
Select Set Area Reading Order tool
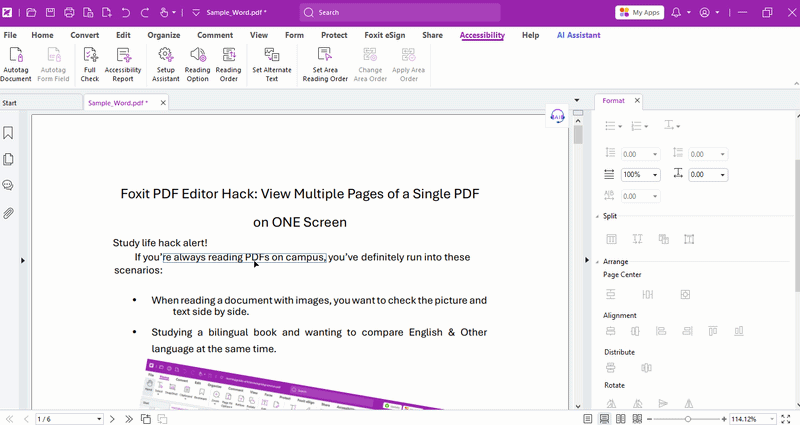click(325, 64)
